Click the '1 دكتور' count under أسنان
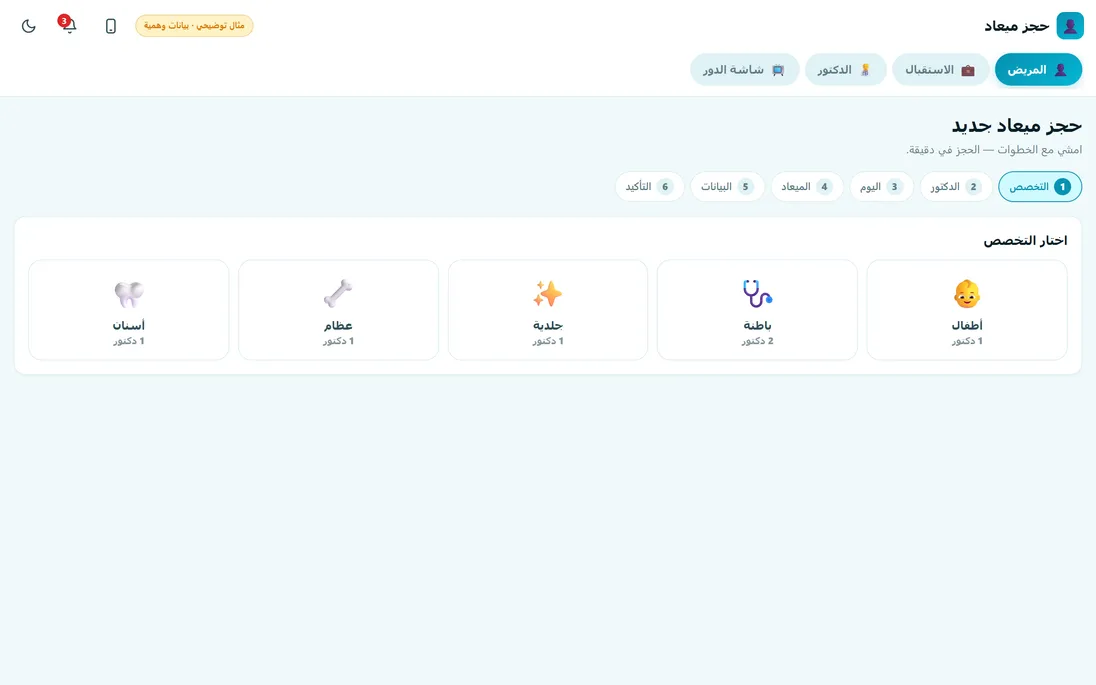1096x685 pixels. [129, 341]
